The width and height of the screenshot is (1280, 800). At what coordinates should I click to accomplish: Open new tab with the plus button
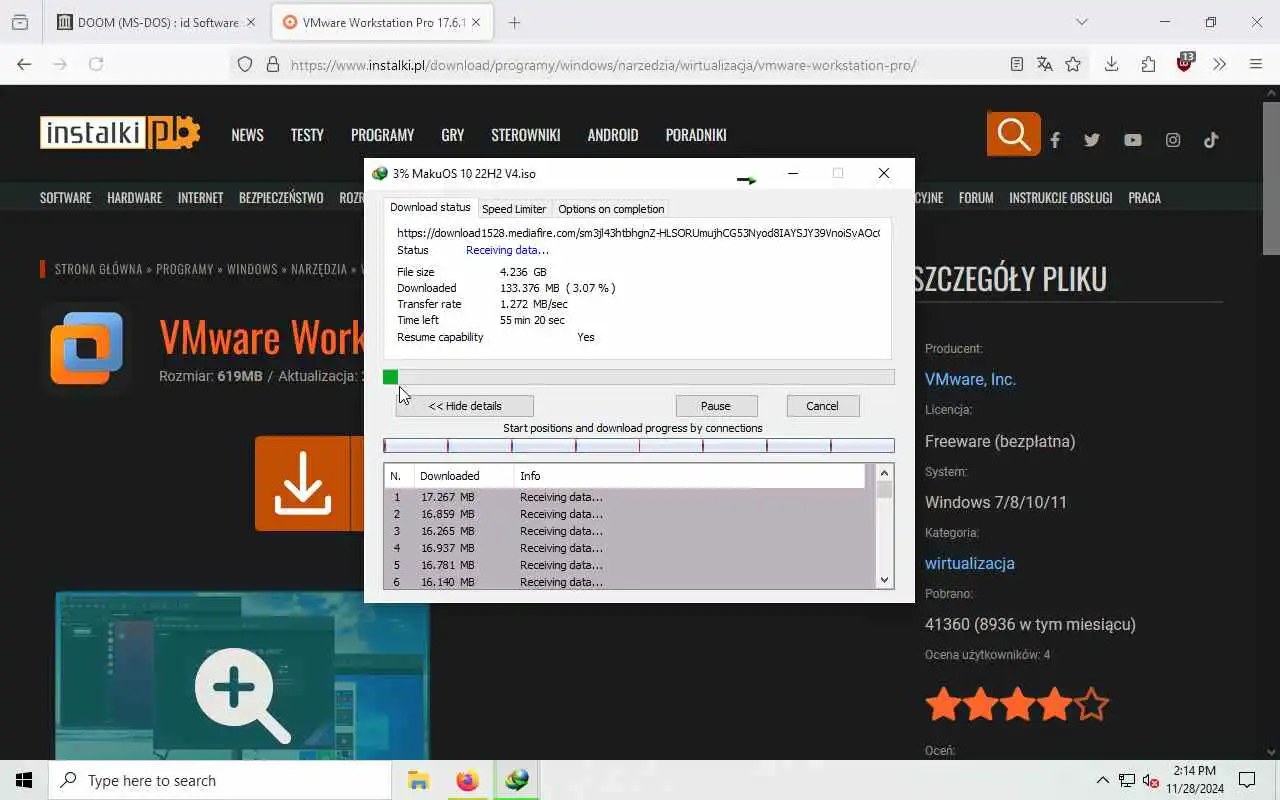click(514, 22)
